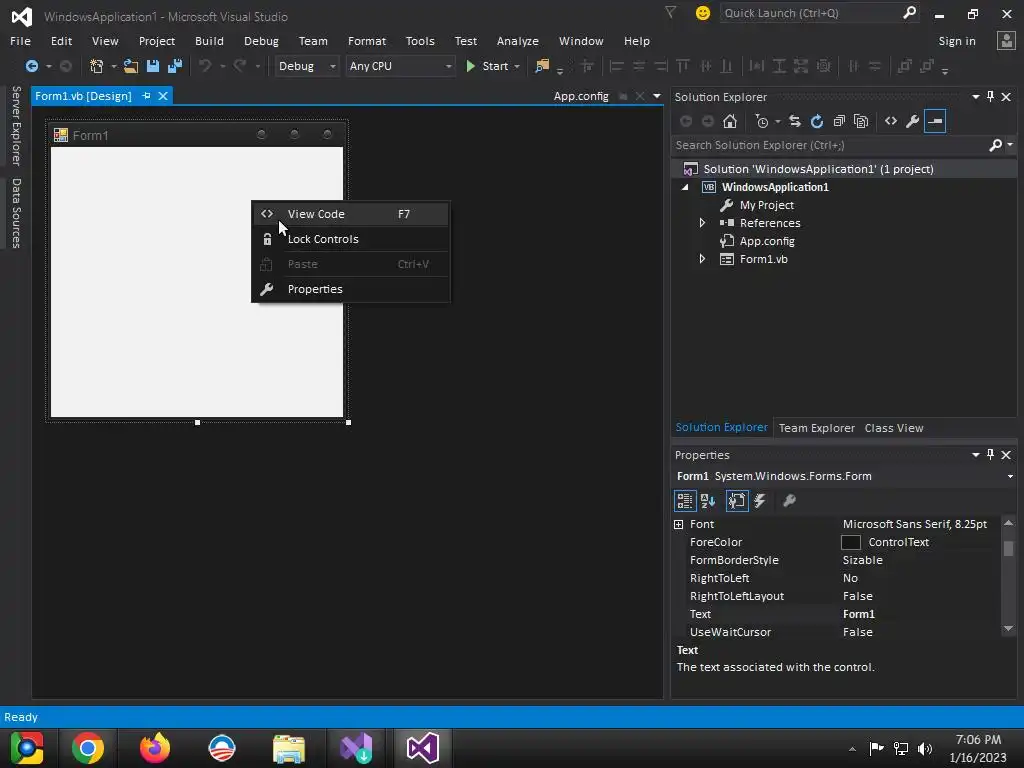Pin the Properties panel
Viewport: 1024px width, 768px height.
click(991, 455)
